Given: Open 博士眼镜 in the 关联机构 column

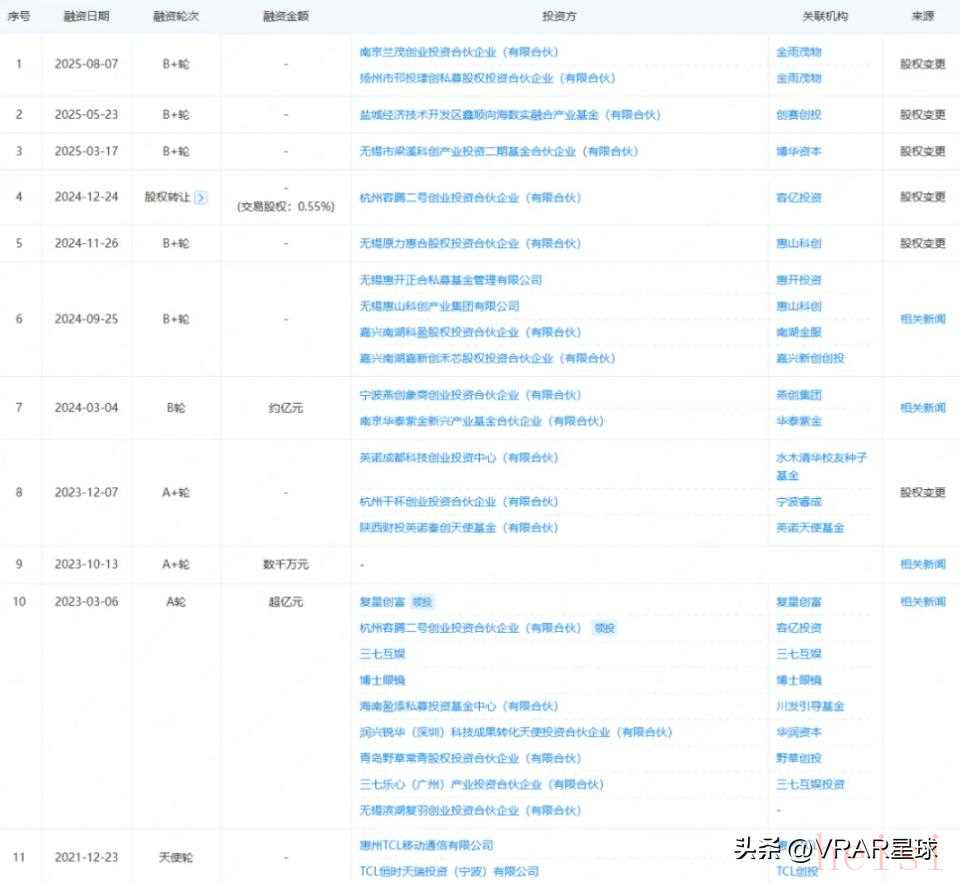Looking at the screenshot, I should (798, 680).
